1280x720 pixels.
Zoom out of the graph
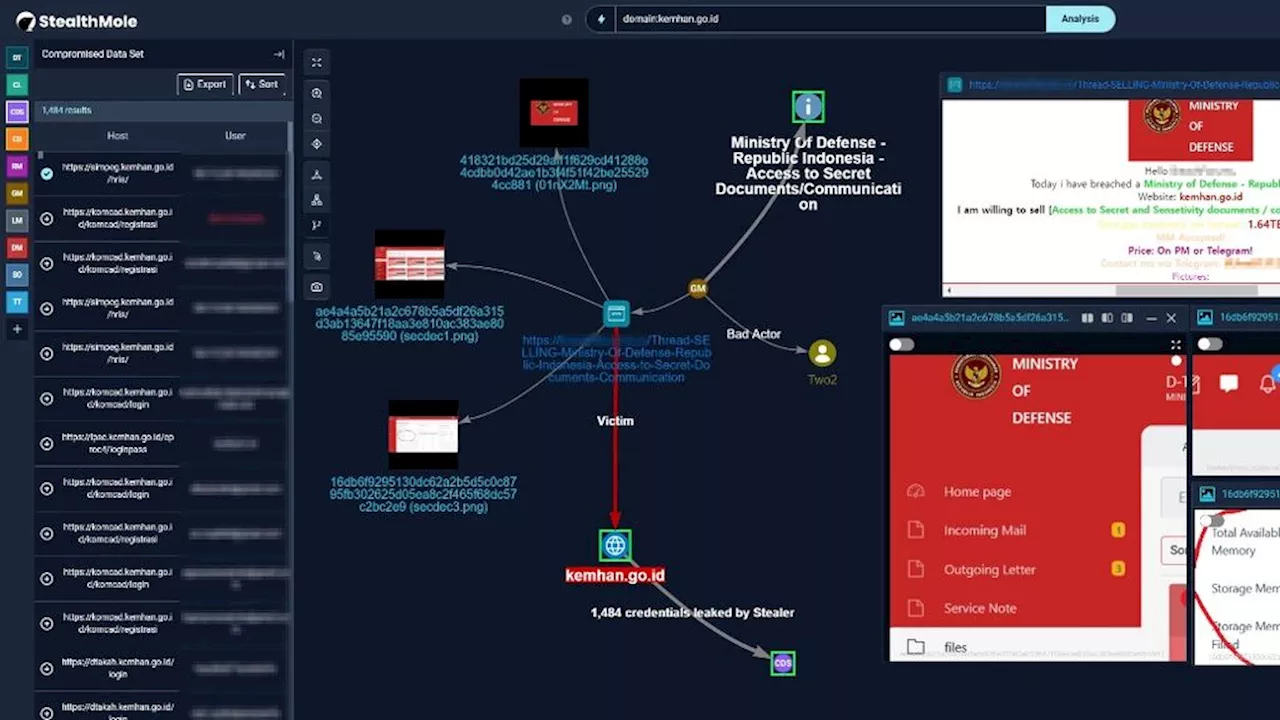coord(316,118)
